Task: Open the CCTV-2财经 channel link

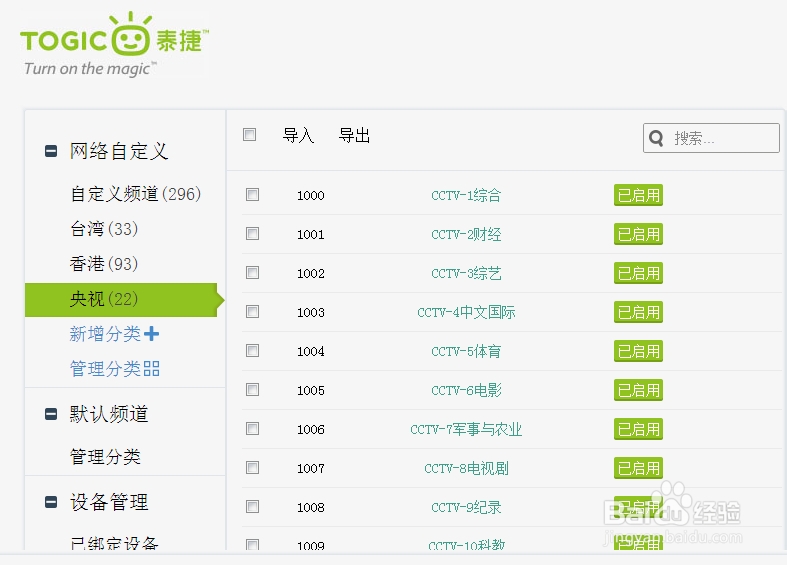Action: pyautogui.click(x=466, y=234)
